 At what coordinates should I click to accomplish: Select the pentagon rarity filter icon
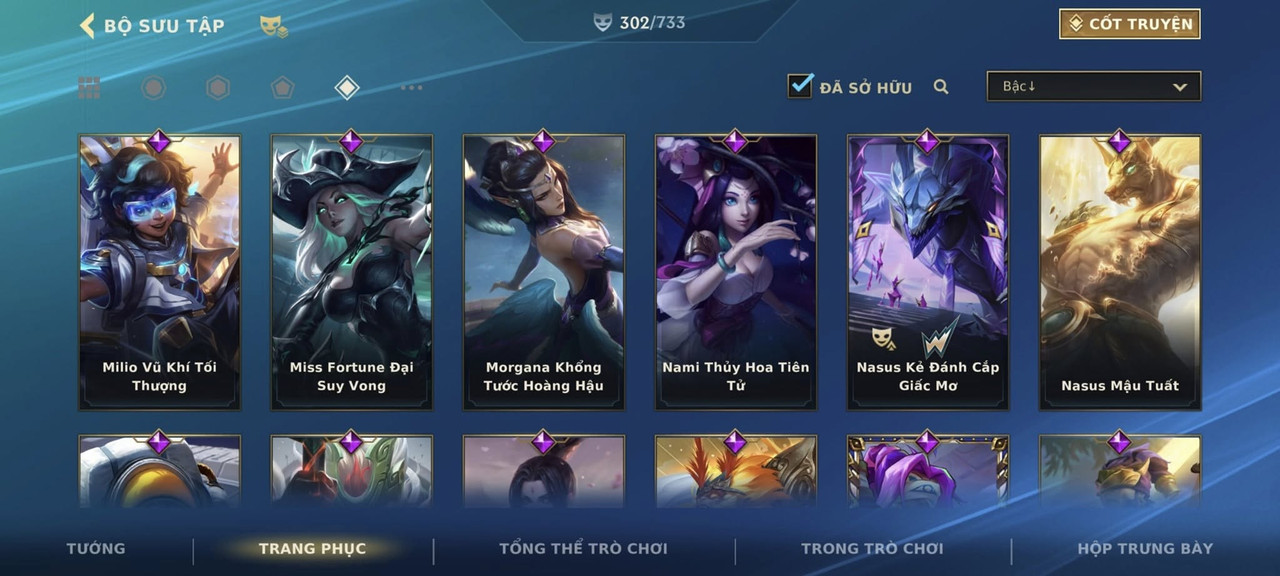pos(282,88)
